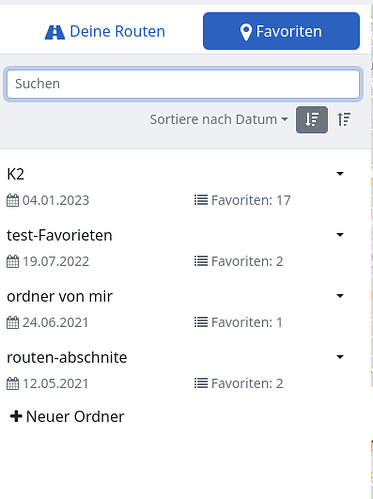Select the Favoriten tab
This screenshot has height=499, width=373.
(281, 31)
